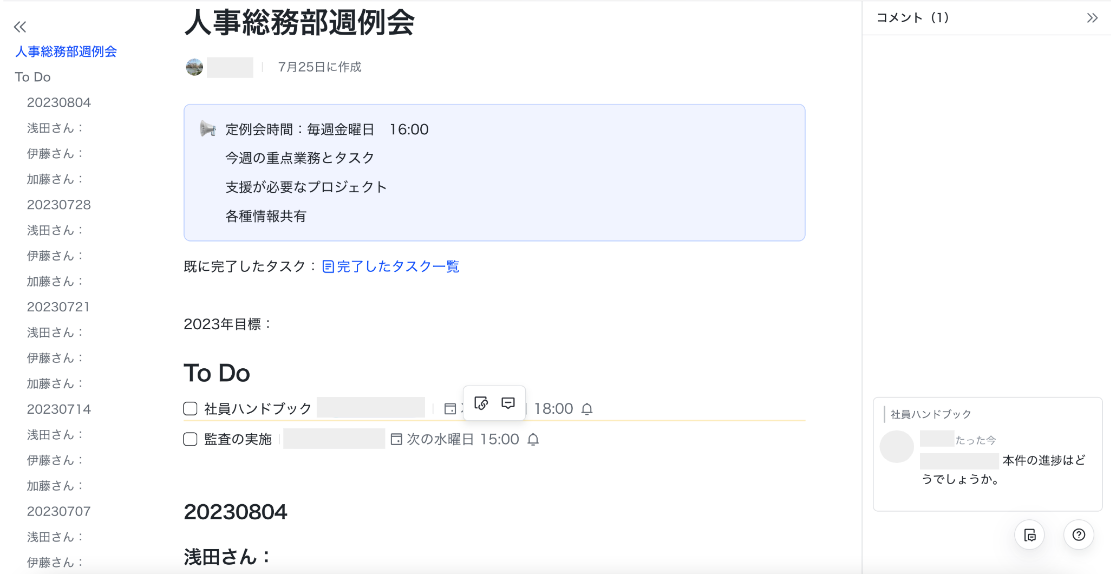Screen dimensions: 1111x578
Task: Collapse the comment panel with double-chevron
Action: click(1092, 18)
